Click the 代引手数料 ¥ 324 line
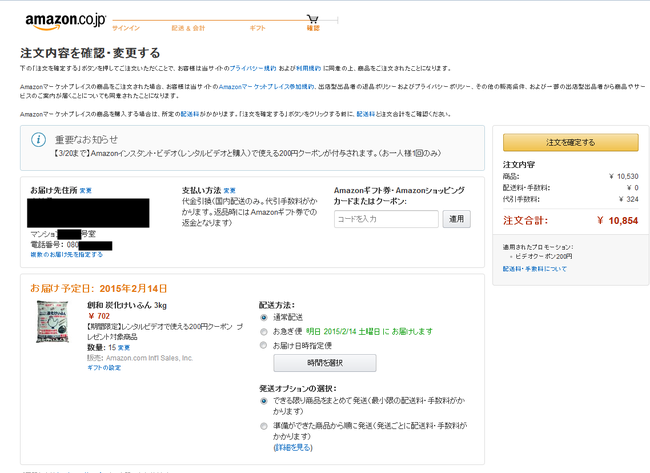650x473 pixels. pyautogui.click(x=570, y=199)
